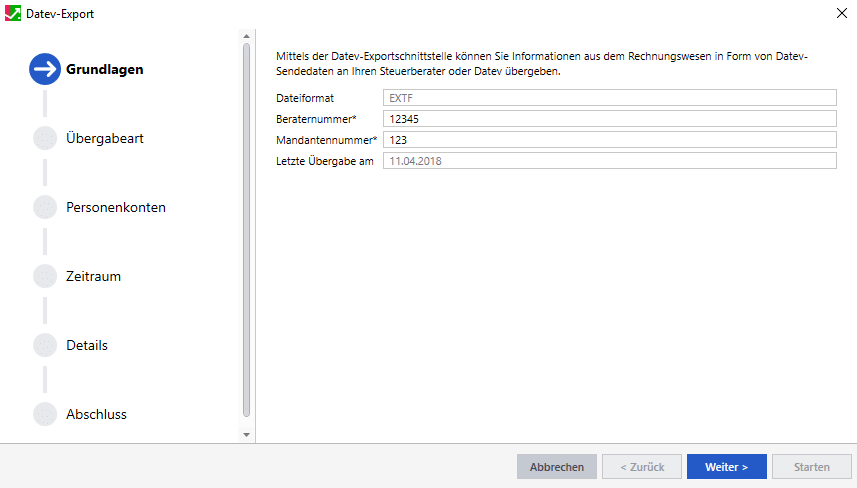Select the Übergabeart step circle
The width and height of the screenshot is (857, 488).
[x=45, y=138]
